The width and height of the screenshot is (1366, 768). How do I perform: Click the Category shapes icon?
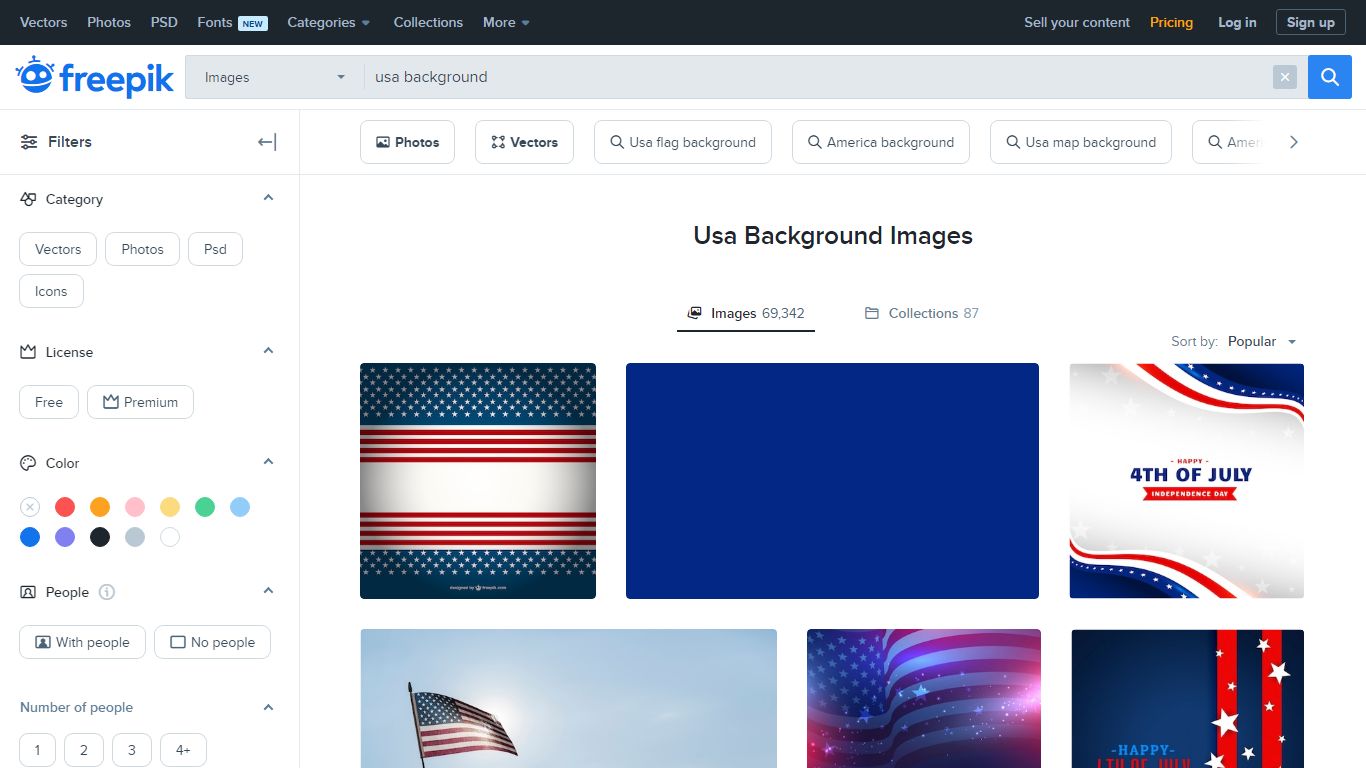[x=28, y=199]
